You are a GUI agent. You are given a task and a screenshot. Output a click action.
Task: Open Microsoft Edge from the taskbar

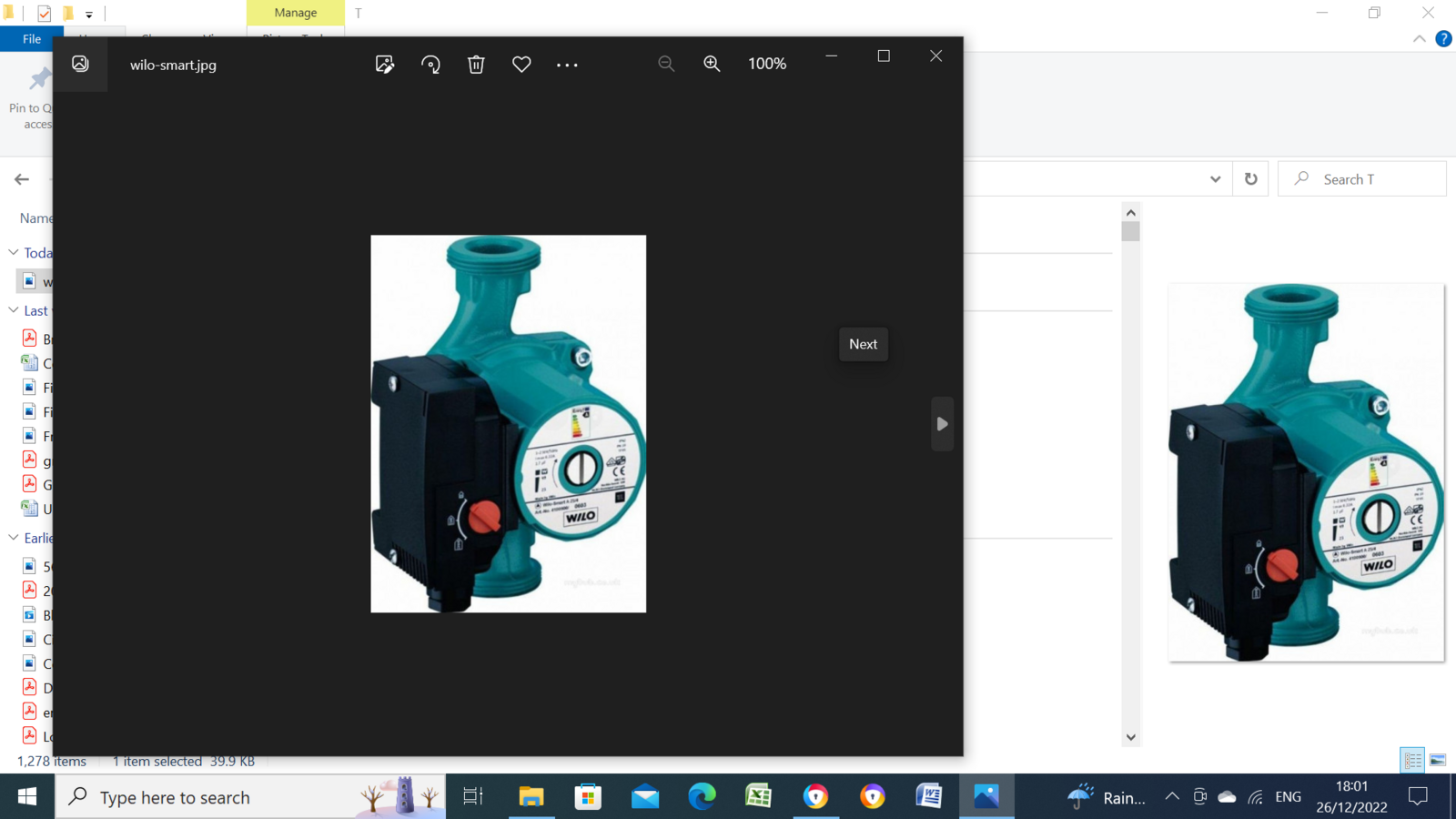point(703,797)
